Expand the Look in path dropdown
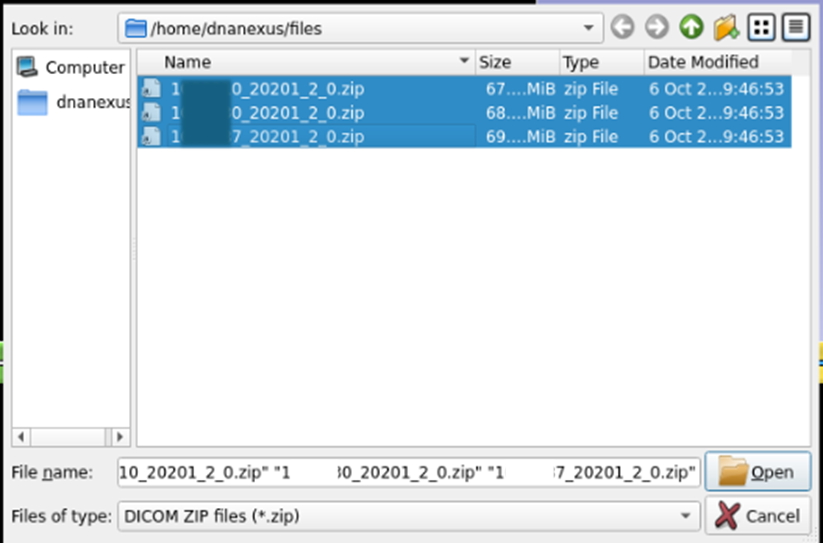Screen dimensions: 823x543 [589, 28]
